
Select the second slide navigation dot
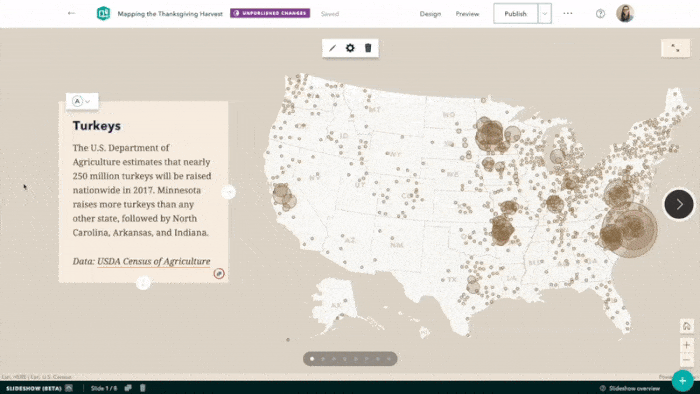click(x=323, y=359)
